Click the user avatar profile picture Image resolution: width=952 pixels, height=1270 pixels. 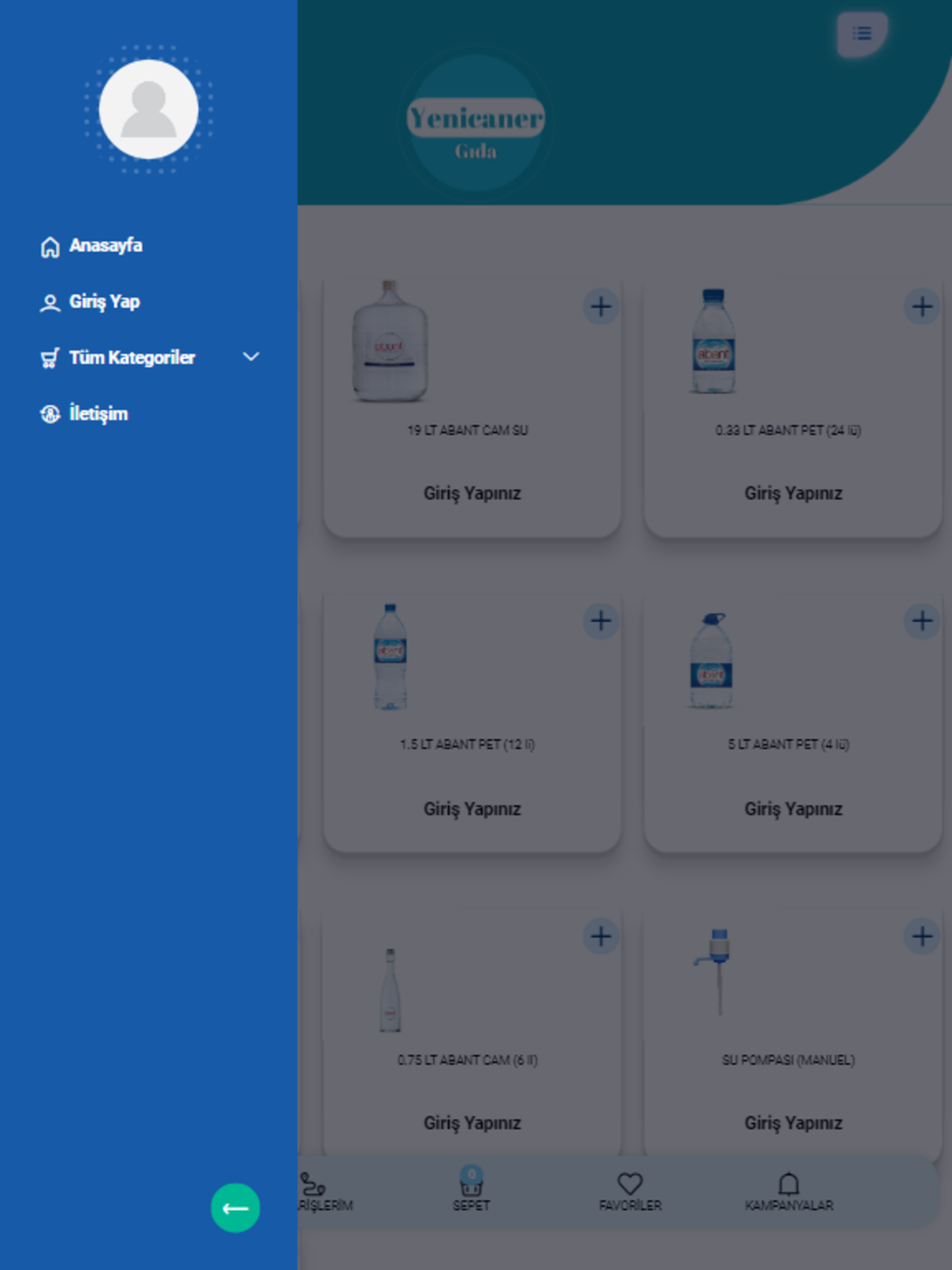[x=149, y=109]
